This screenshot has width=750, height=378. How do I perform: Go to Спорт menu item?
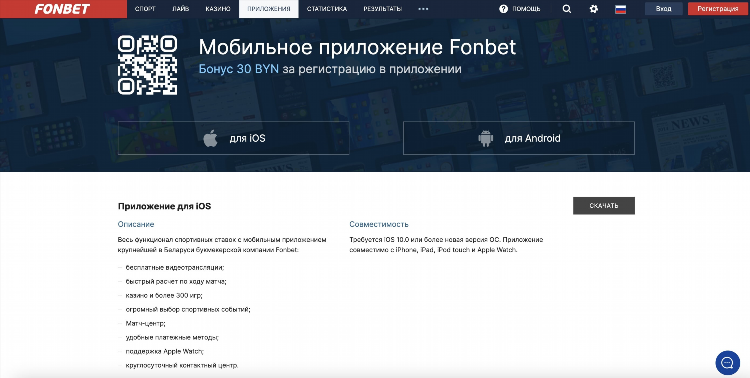[x=145, y=9]
